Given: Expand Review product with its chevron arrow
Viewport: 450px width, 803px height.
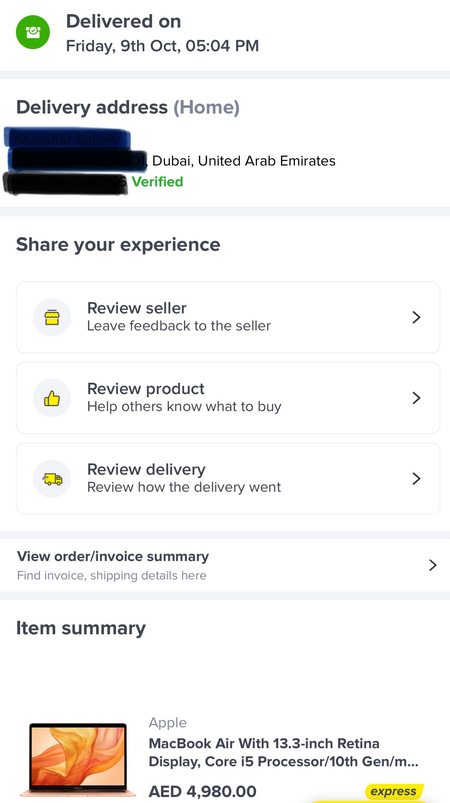Looking at the screenshot, I should click(x=416, y=398).
